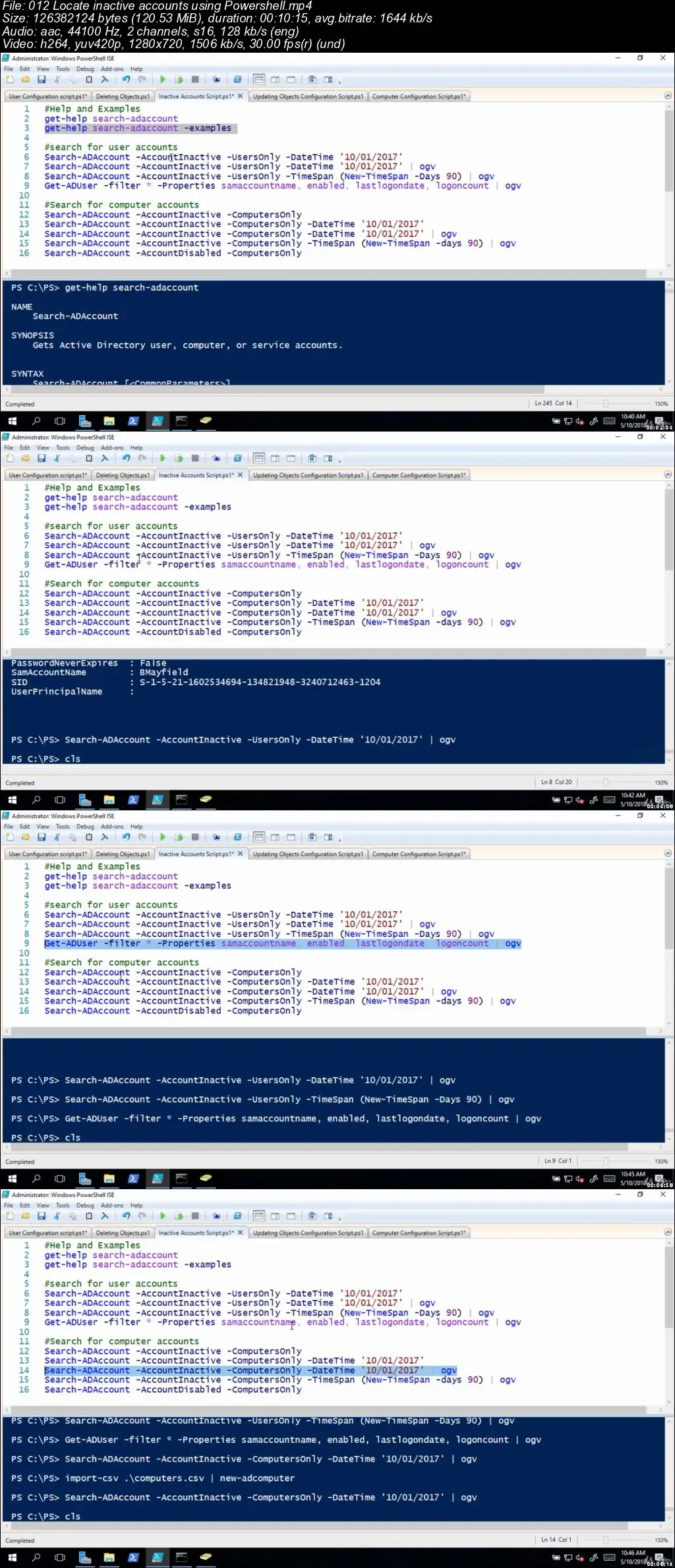Screen dimensions: 675x1568
Task: Show Command Add-on icon in 10:40 AM window
Action: point(328,80)
